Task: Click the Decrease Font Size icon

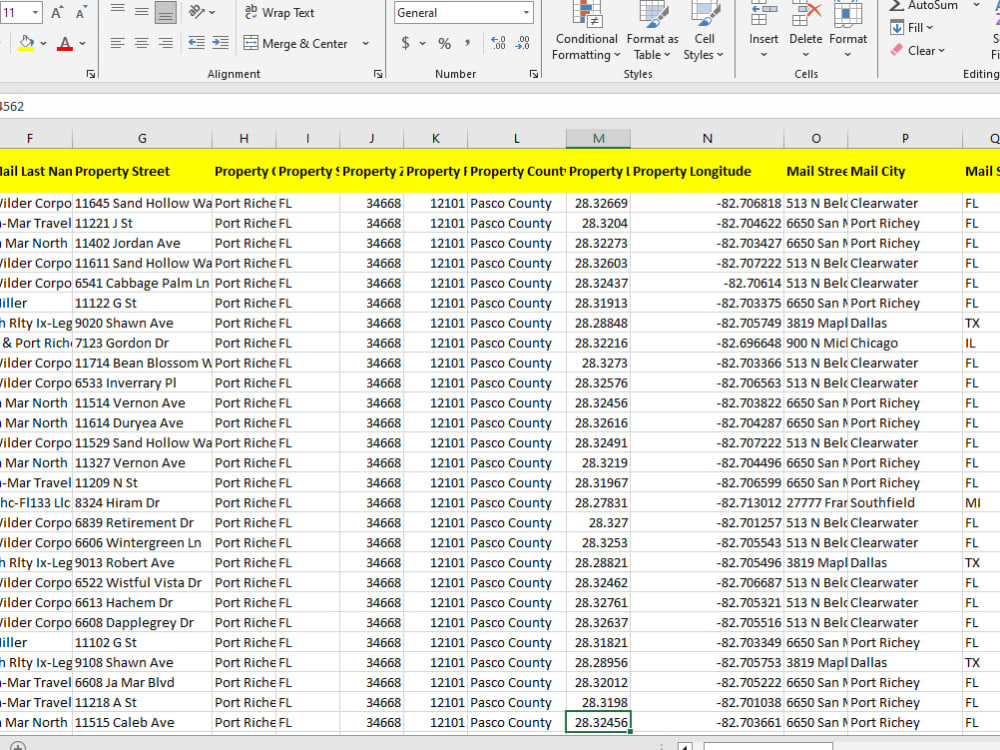Action: click(81, 12)
